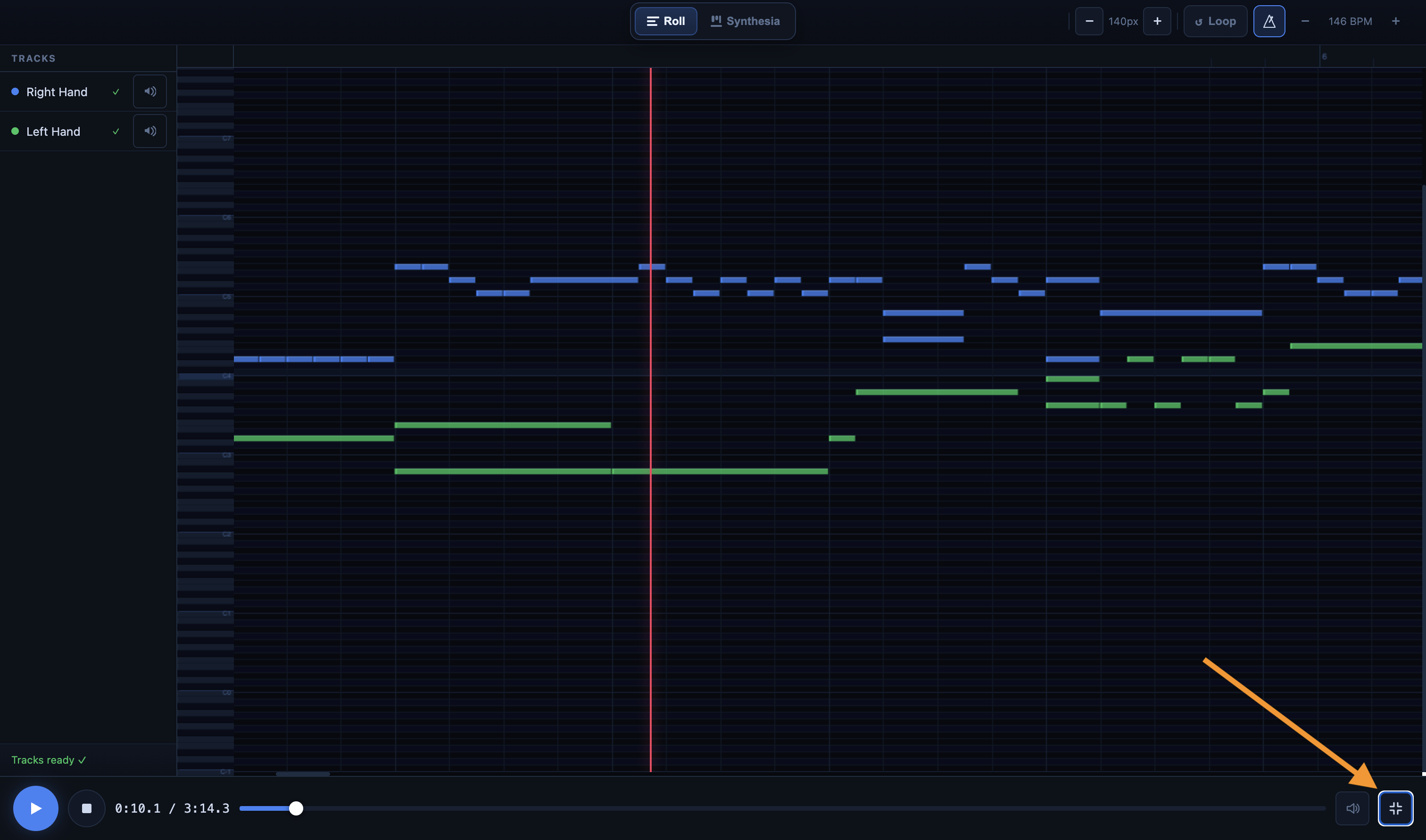Viewport: 1426px width, 840px height.
Task: Toggle the Left Hand track checkmark
Action: (x=116, y=132)
